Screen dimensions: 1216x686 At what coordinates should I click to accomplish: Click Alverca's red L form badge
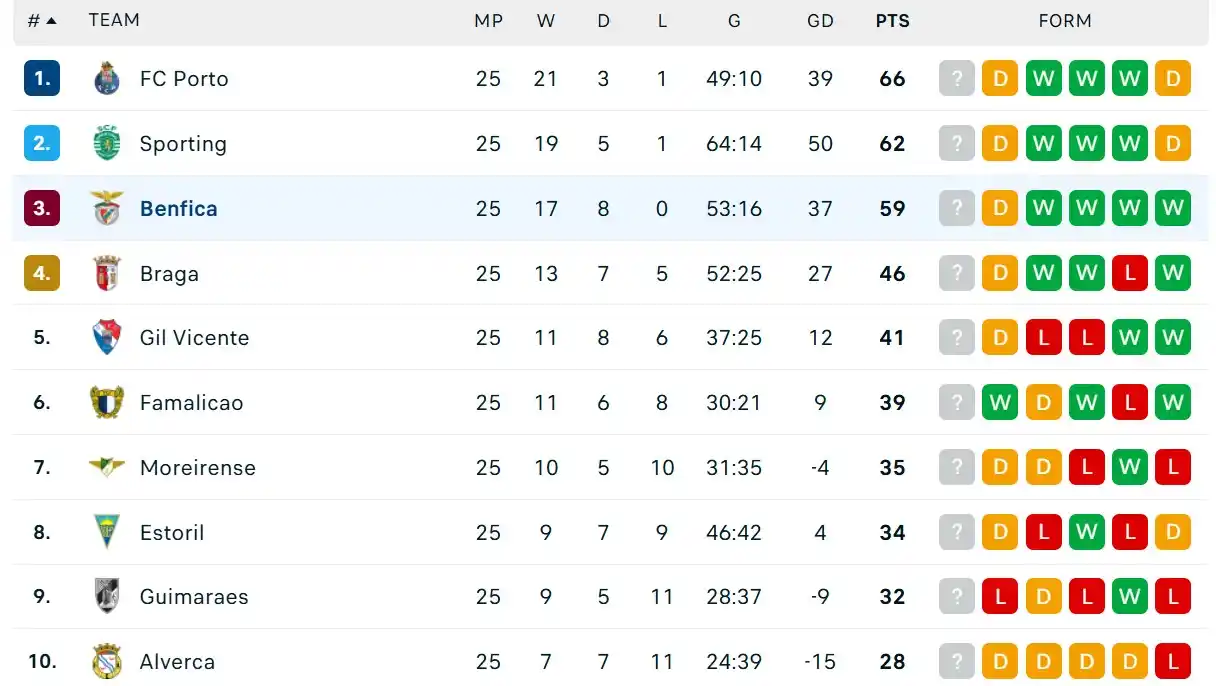(x=1173, y=661)
